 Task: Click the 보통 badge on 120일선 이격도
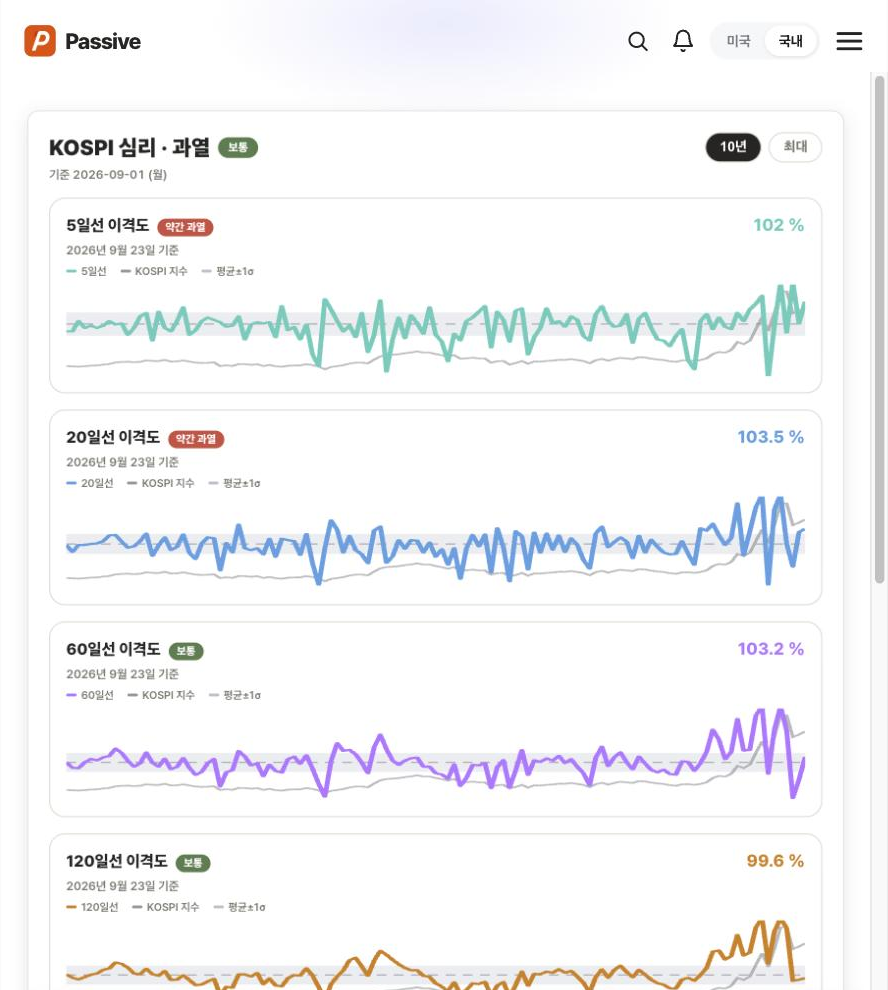pyautogui.click(x=193, y=863)
